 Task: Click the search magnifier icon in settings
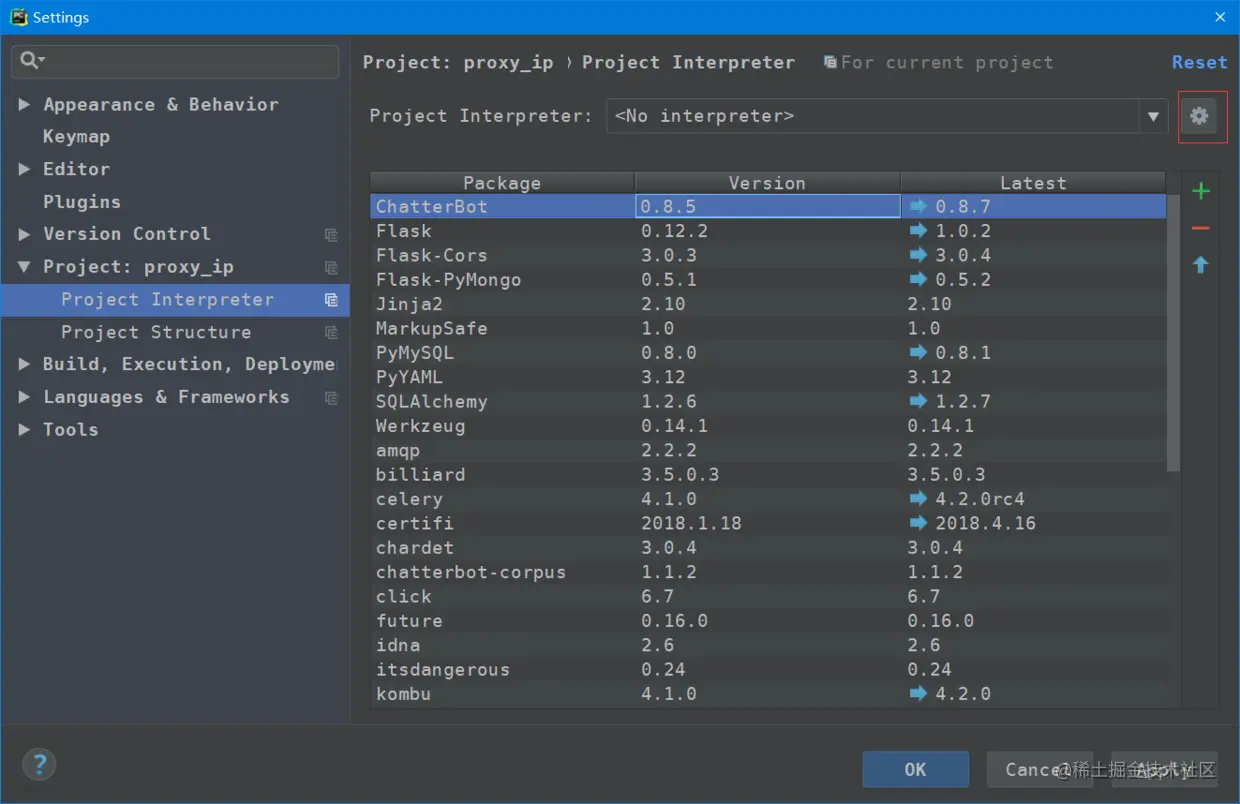(x=31, y=61)
